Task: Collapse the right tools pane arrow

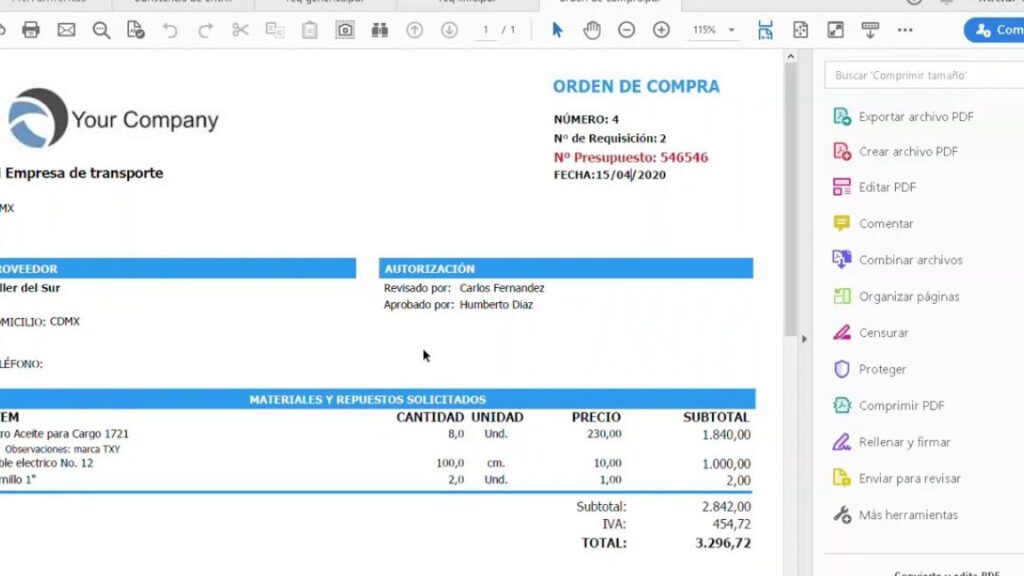Action: [x=804, y=339]
